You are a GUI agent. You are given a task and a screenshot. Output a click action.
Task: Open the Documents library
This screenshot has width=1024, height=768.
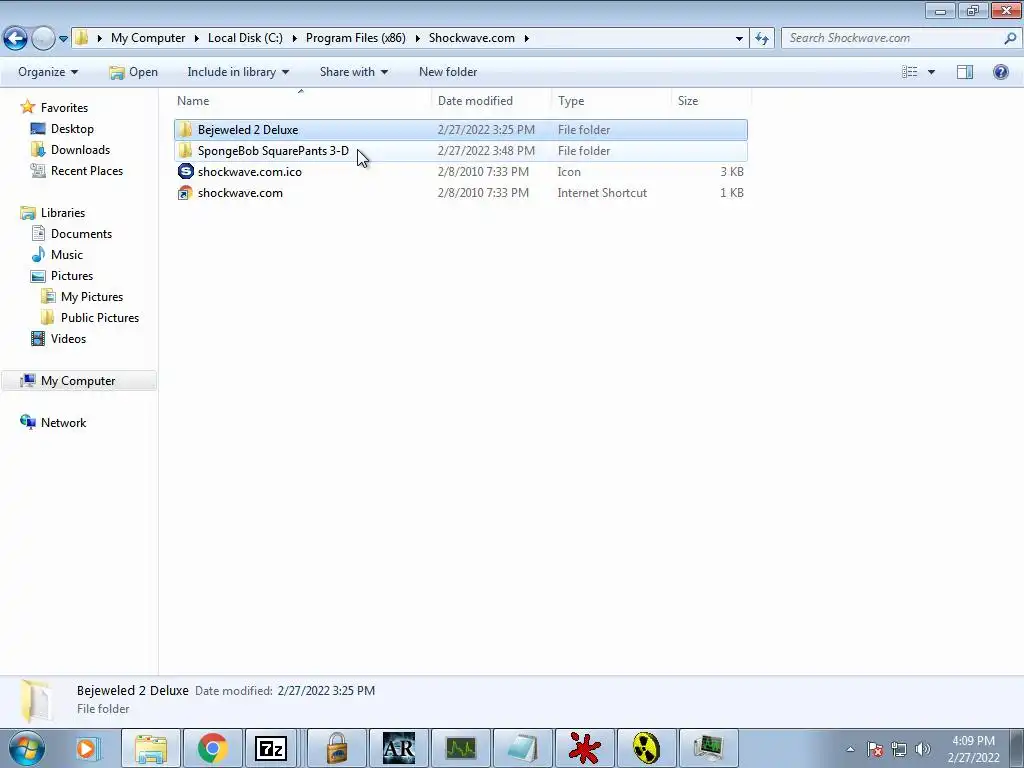(x=81, y=234)
